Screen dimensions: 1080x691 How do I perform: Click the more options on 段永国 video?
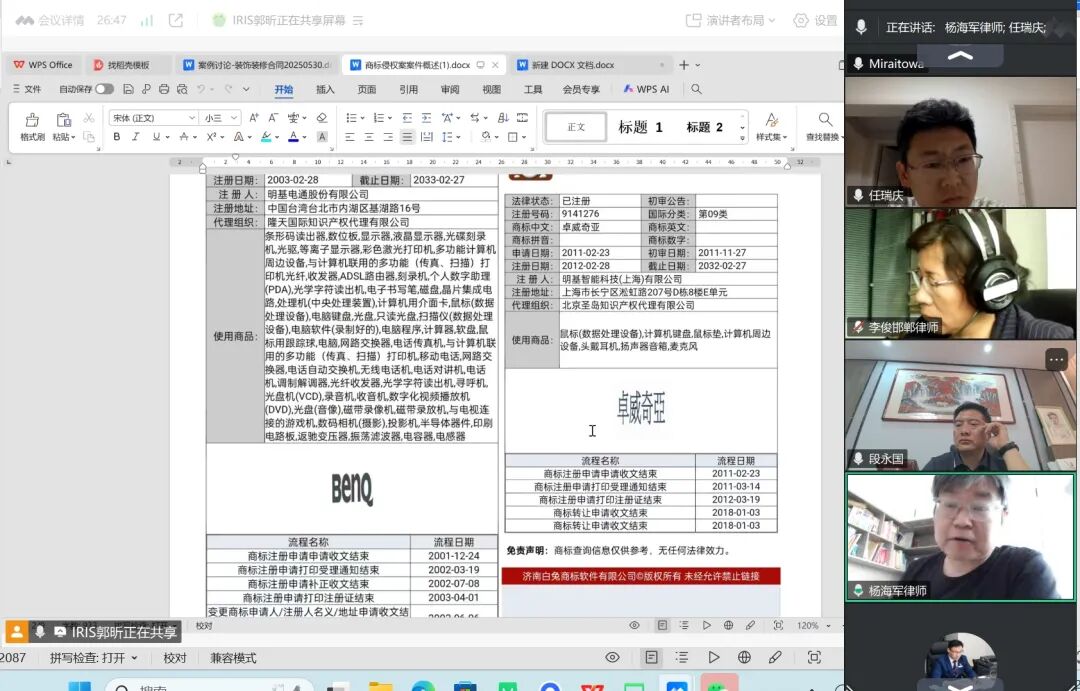(x=1056, y=360)
